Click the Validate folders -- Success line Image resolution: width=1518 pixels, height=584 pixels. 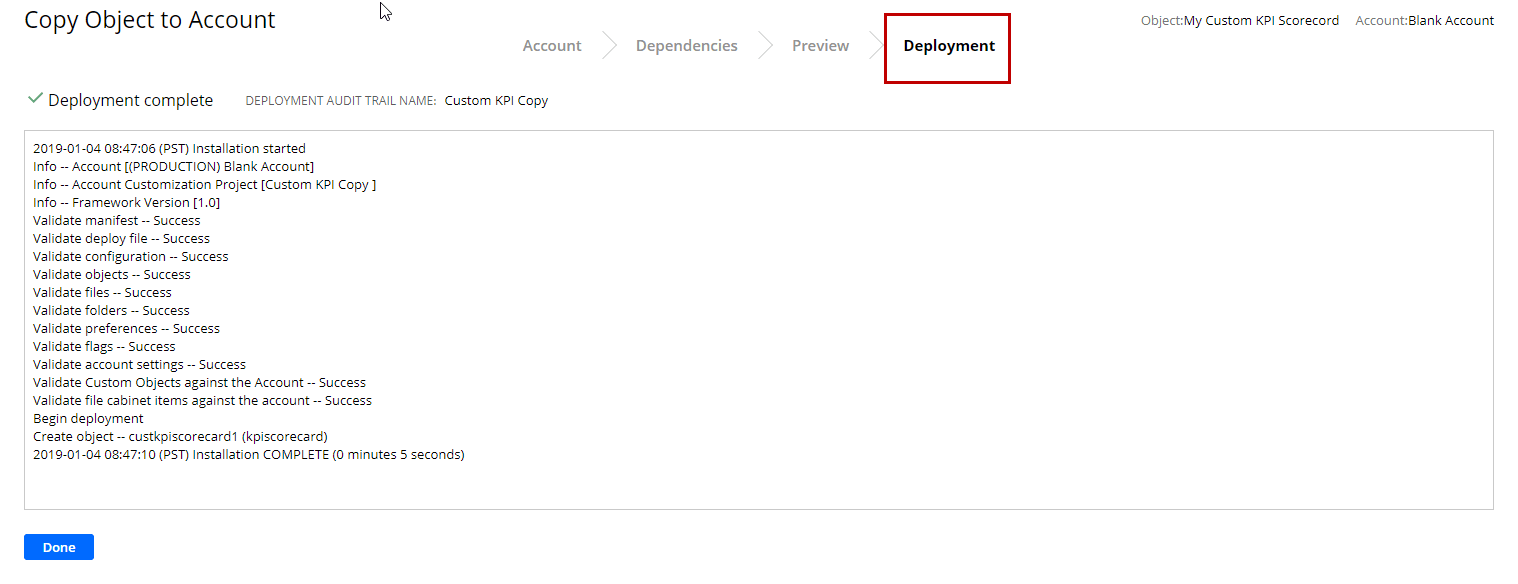(x=111, y=311)
